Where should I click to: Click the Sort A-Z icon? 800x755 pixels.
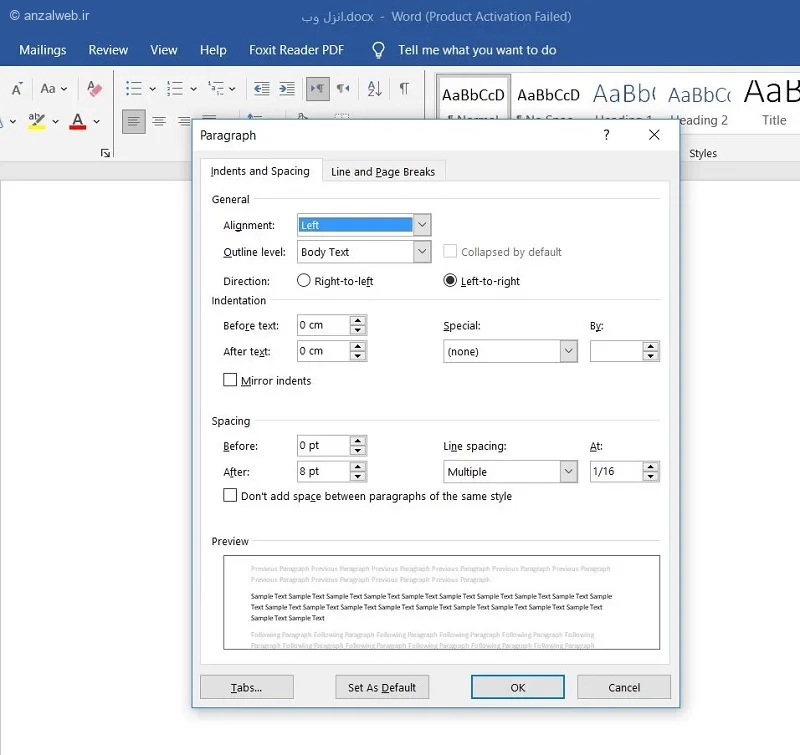[374, 89]
